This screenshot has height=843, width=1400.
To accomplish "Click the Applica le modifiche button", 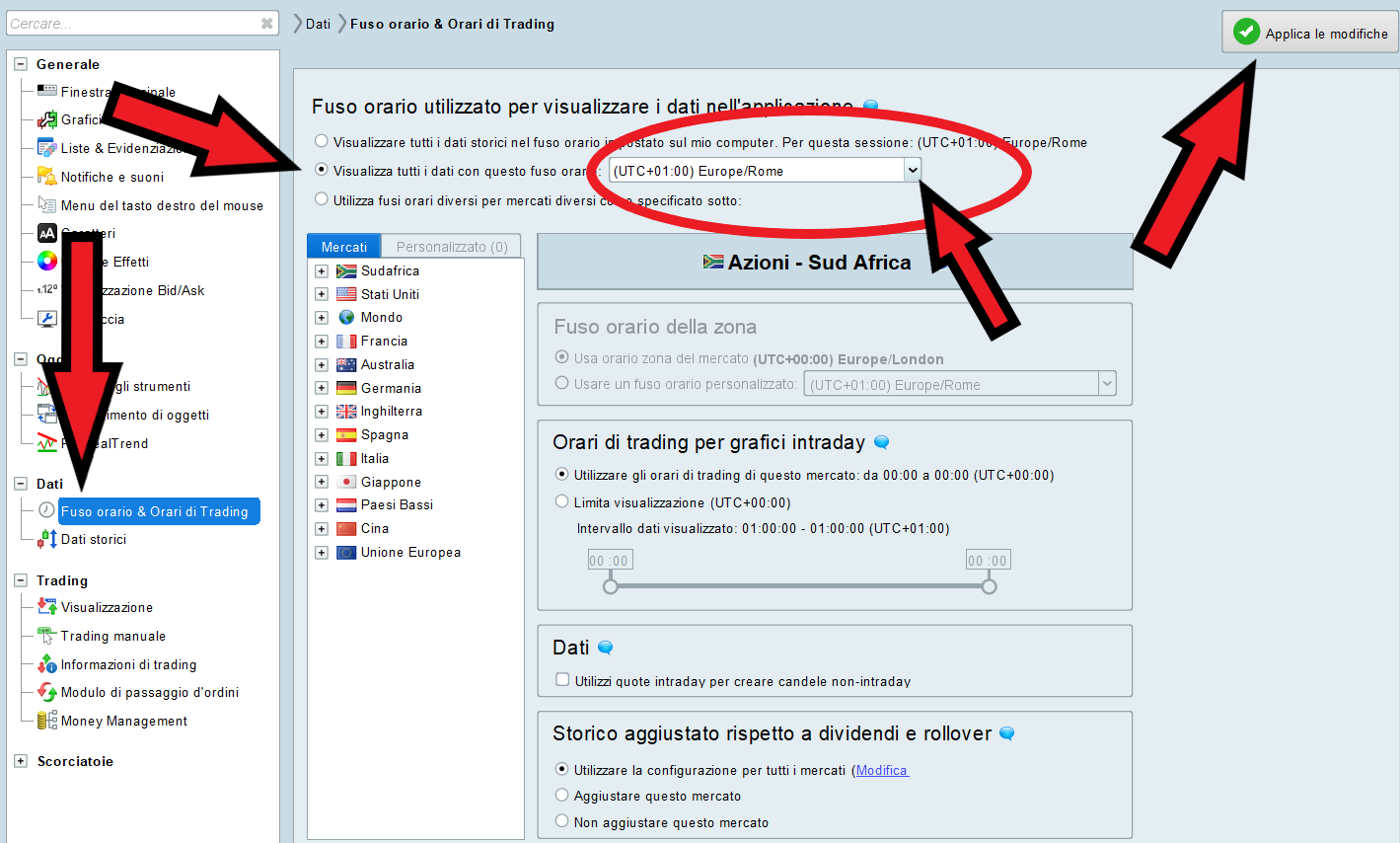I will (x=1310, y=33).
